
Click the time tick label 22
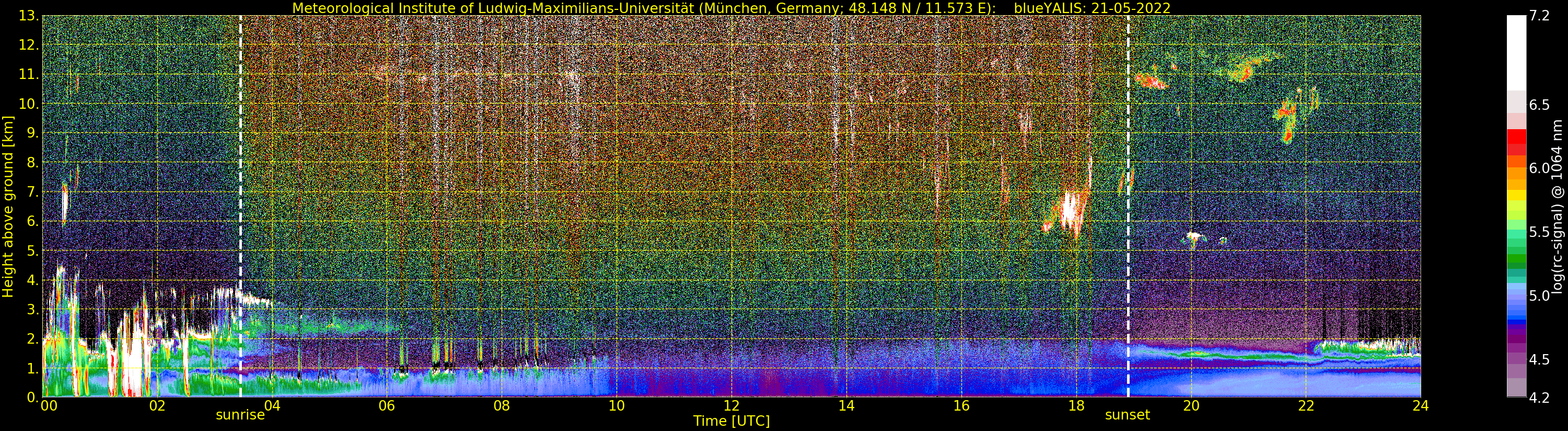click(x=1306, y=406)
